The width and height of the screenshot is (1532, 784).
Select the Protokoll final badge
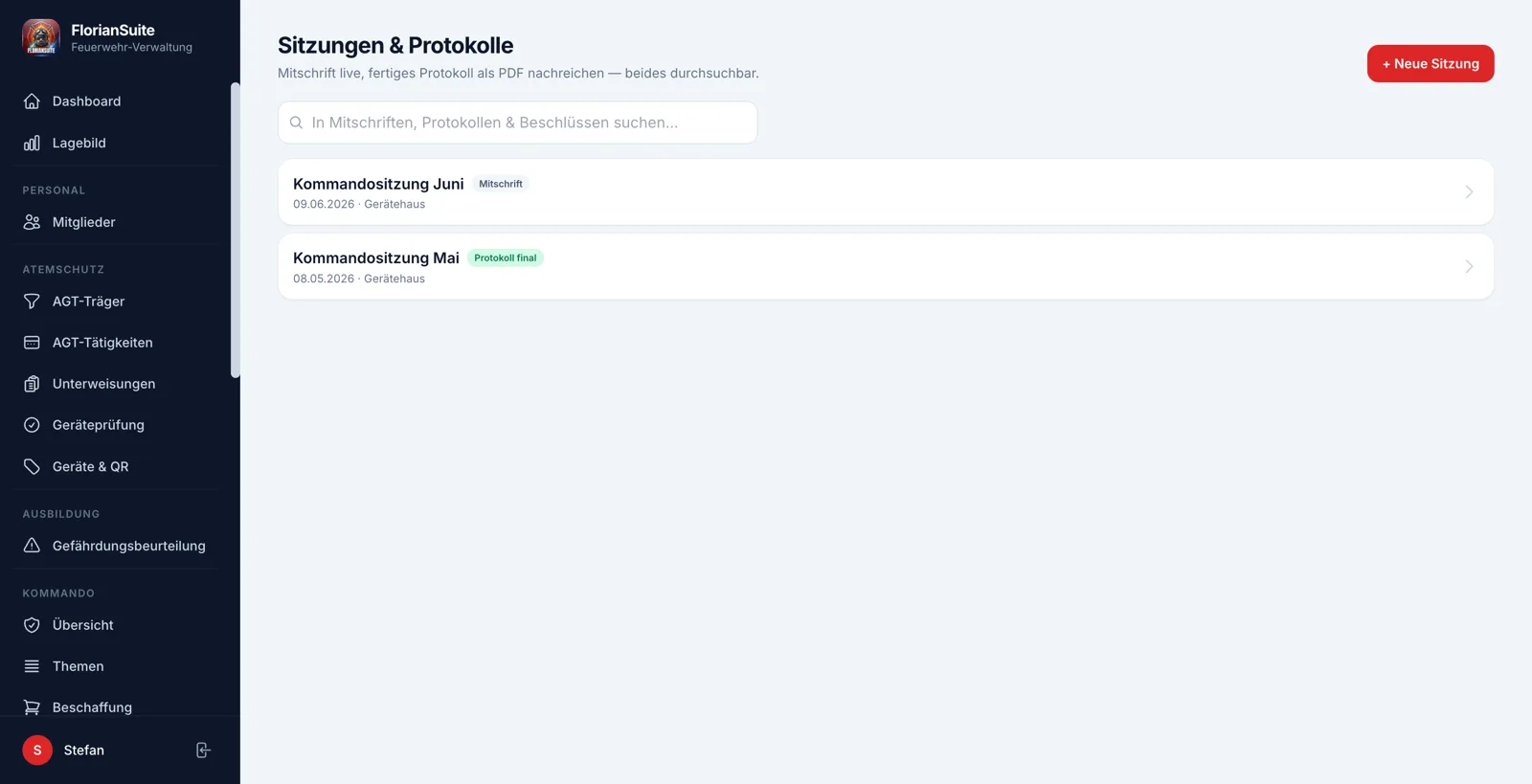point(506,258)
